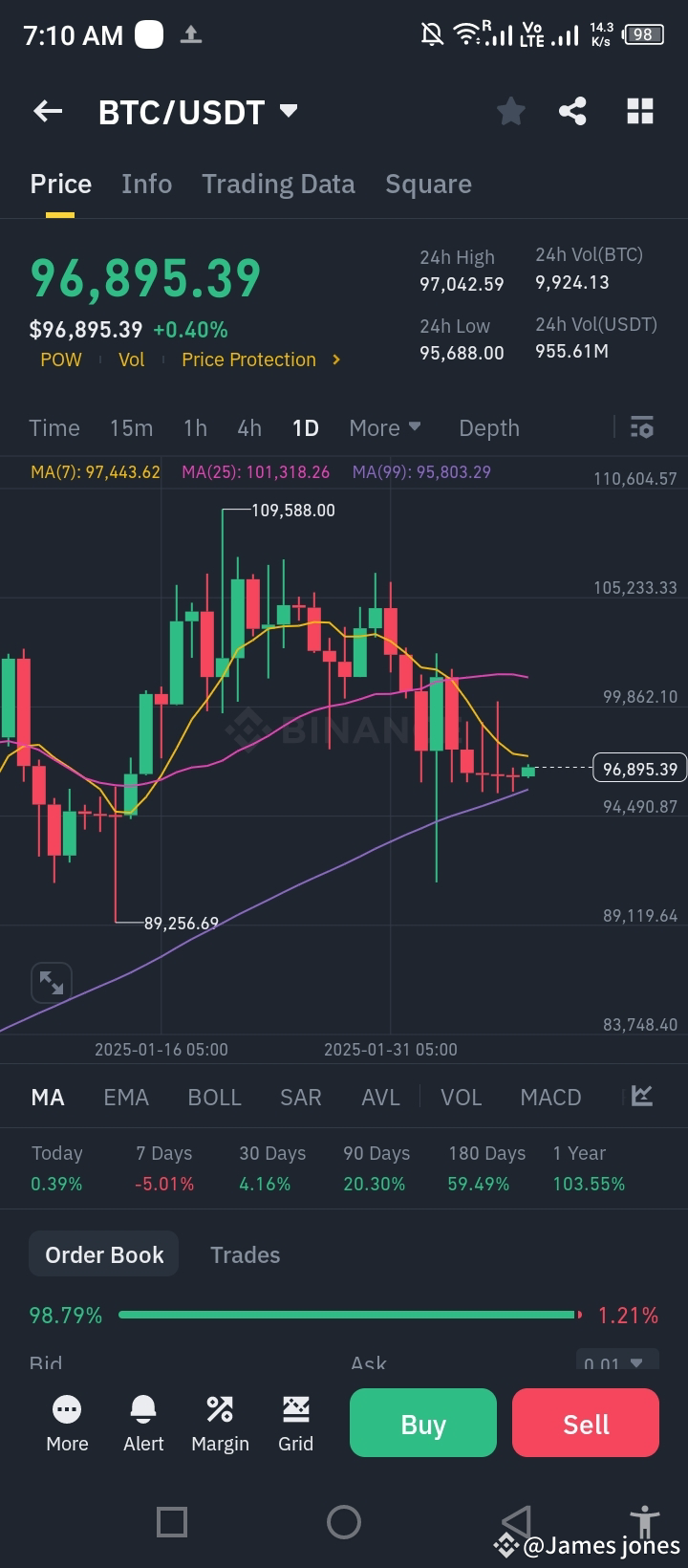This screenshot has height=1568, width=688.
Task: Switch to the line chart indicator icon
Action: pos(640,1097)
